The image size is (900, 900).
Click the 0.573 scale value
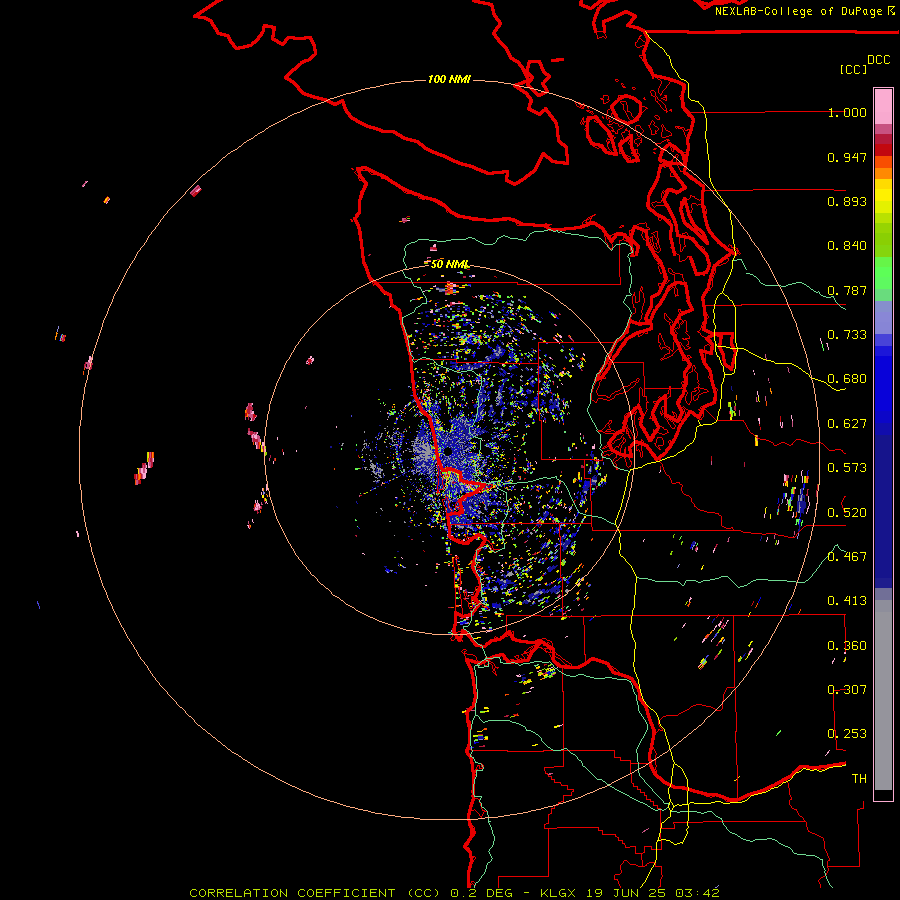[x=847, y=468]
